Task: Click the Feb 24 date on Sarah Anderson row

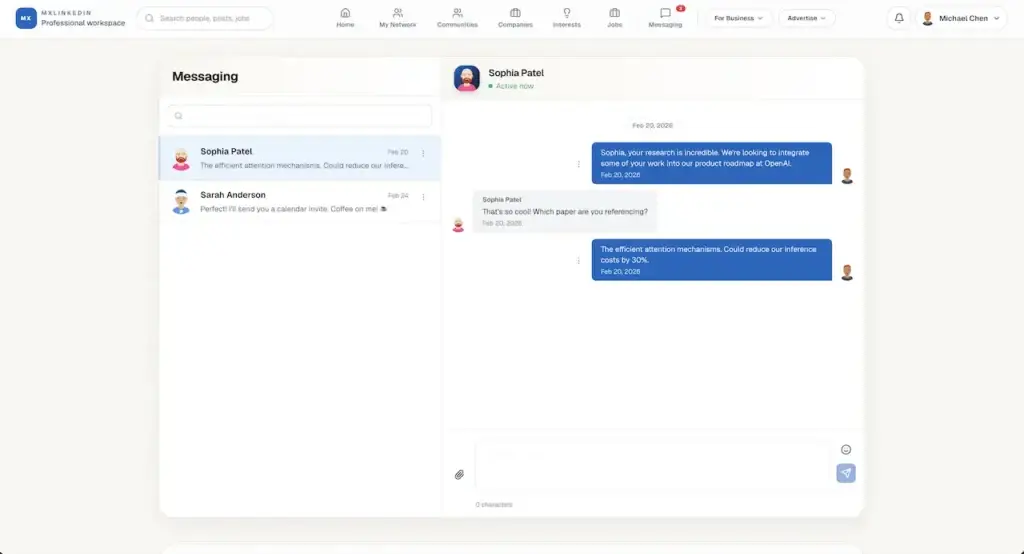Action: [x=398, y=195]
